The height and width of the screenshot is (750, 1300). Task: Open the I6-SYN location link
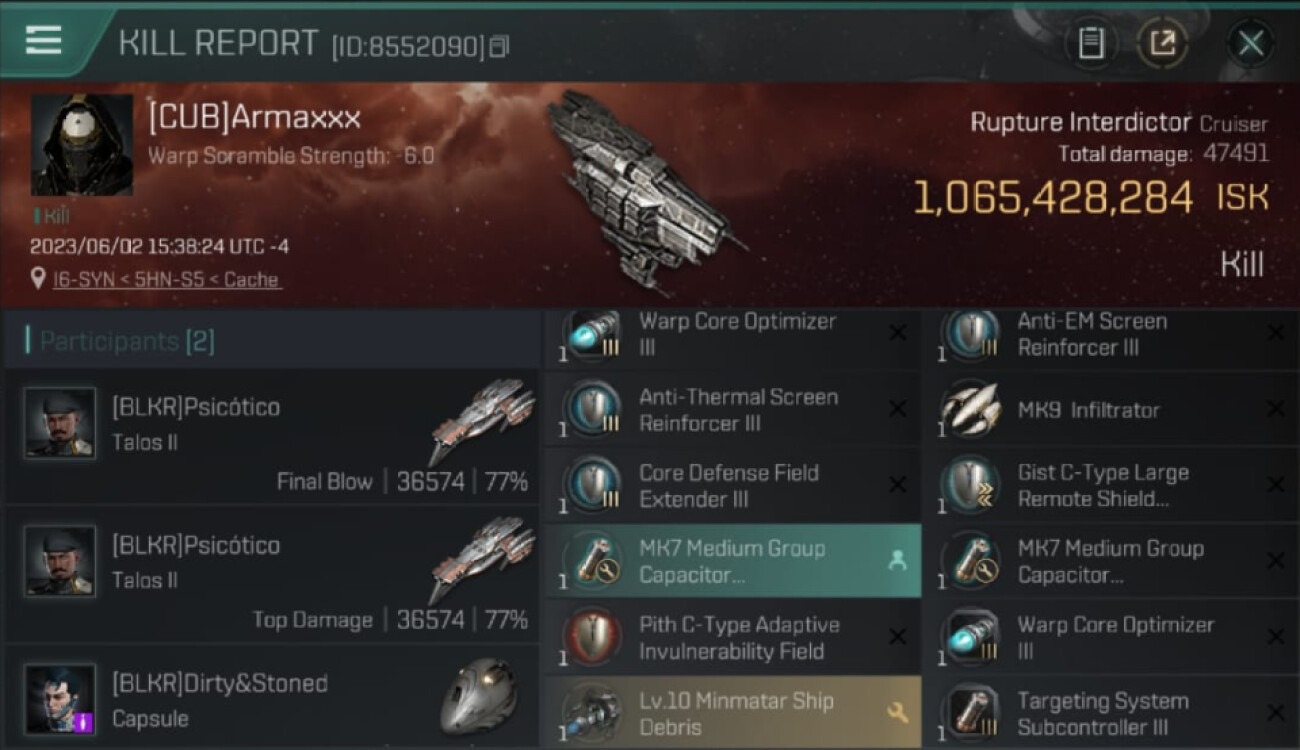coord(166,280)
